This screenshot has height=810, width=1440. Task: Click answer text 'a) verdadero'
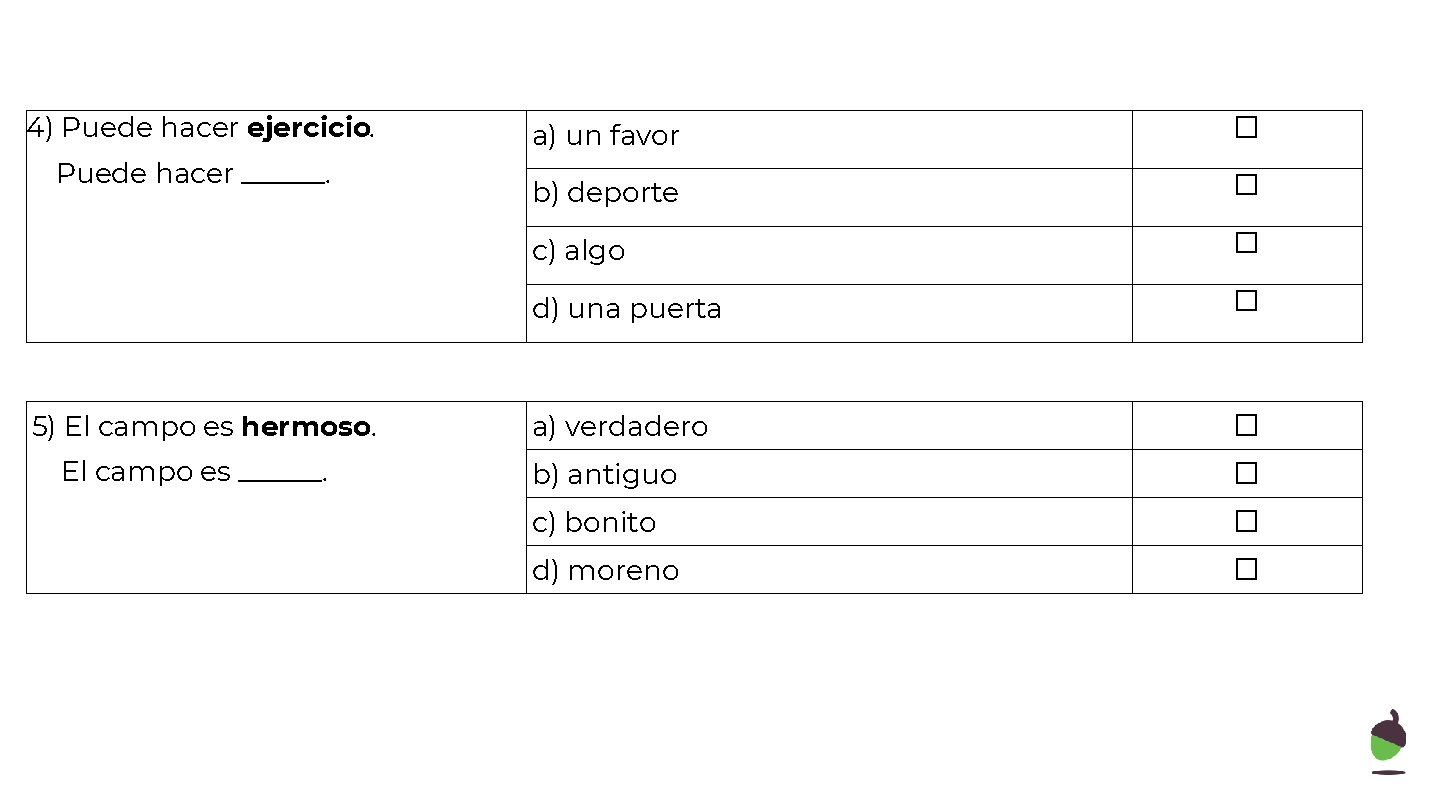coord(620,427)
